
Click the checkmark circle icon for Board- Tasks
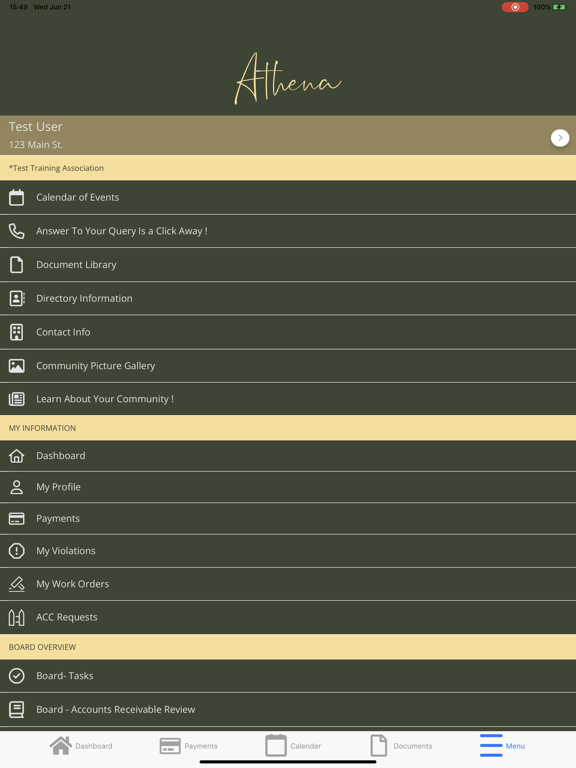tap(17, 676)
